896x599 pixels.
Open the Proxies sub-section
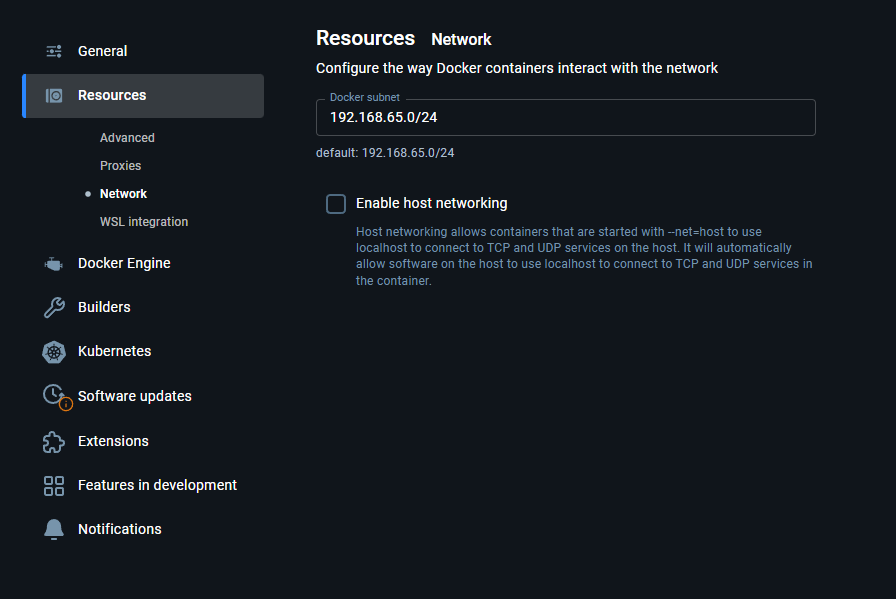tap(120, 166)
